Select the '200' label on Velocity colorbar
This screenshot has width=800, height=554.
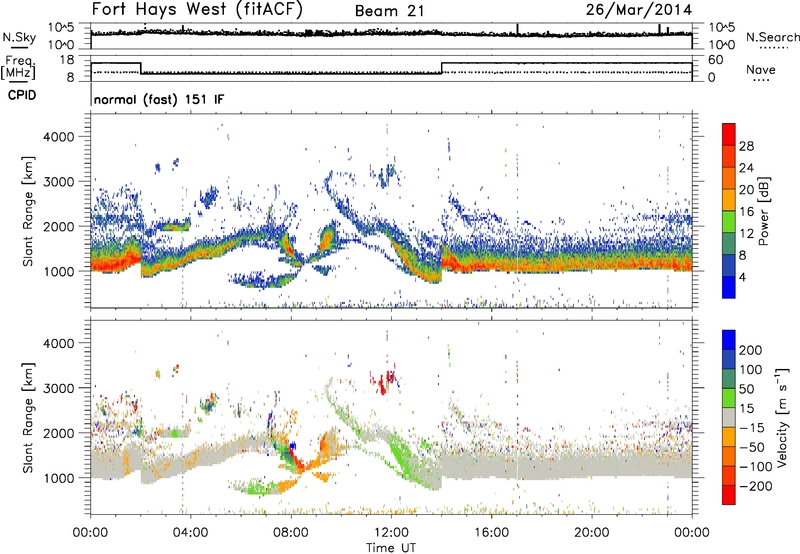click(x=751, y=350)
